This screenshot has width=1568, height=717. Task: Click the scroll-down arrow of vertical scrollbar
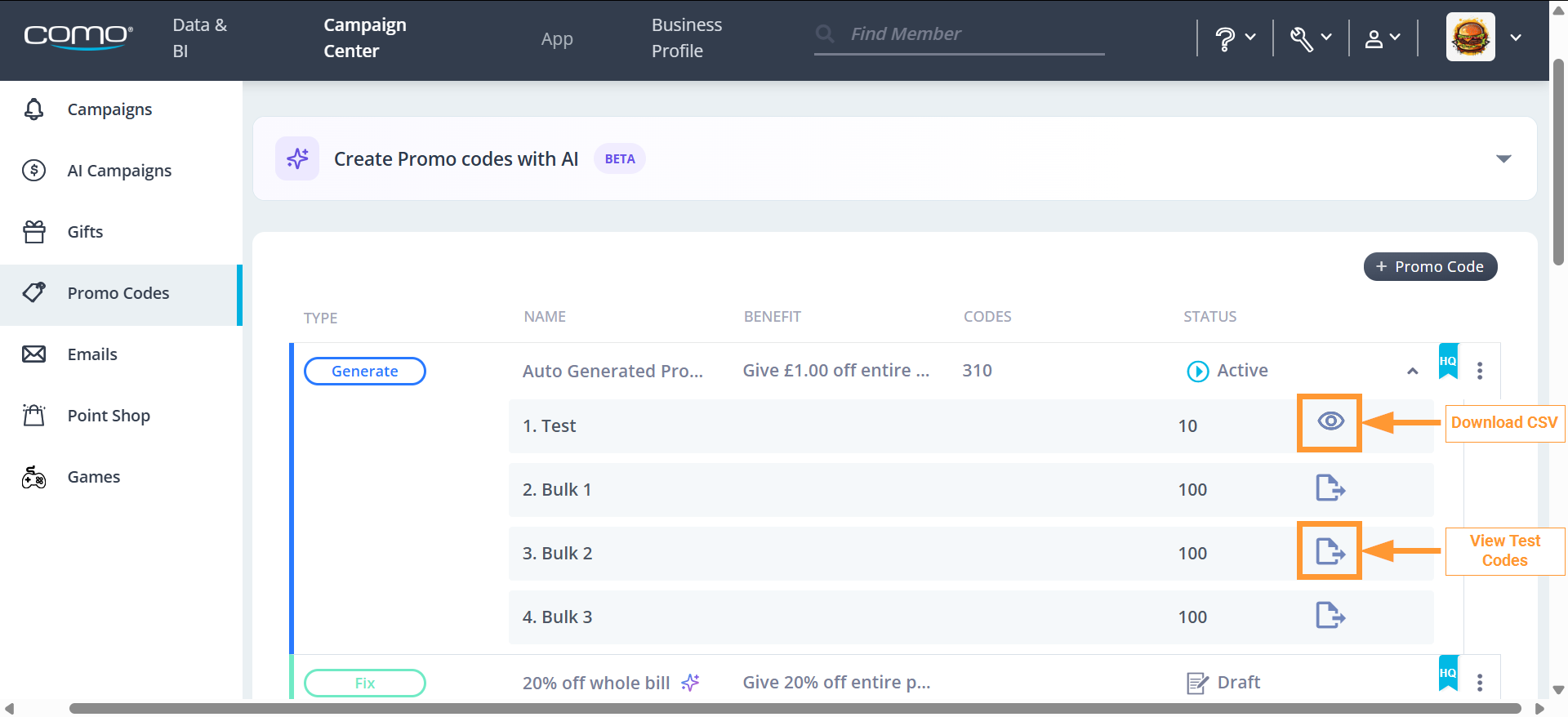pos(1558,690)
